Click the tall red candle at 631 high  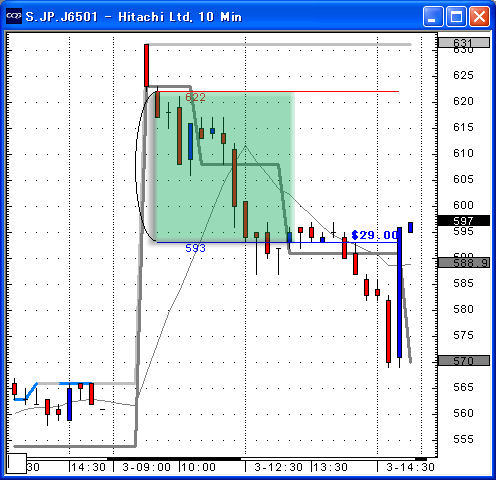(x=146, y=65)
